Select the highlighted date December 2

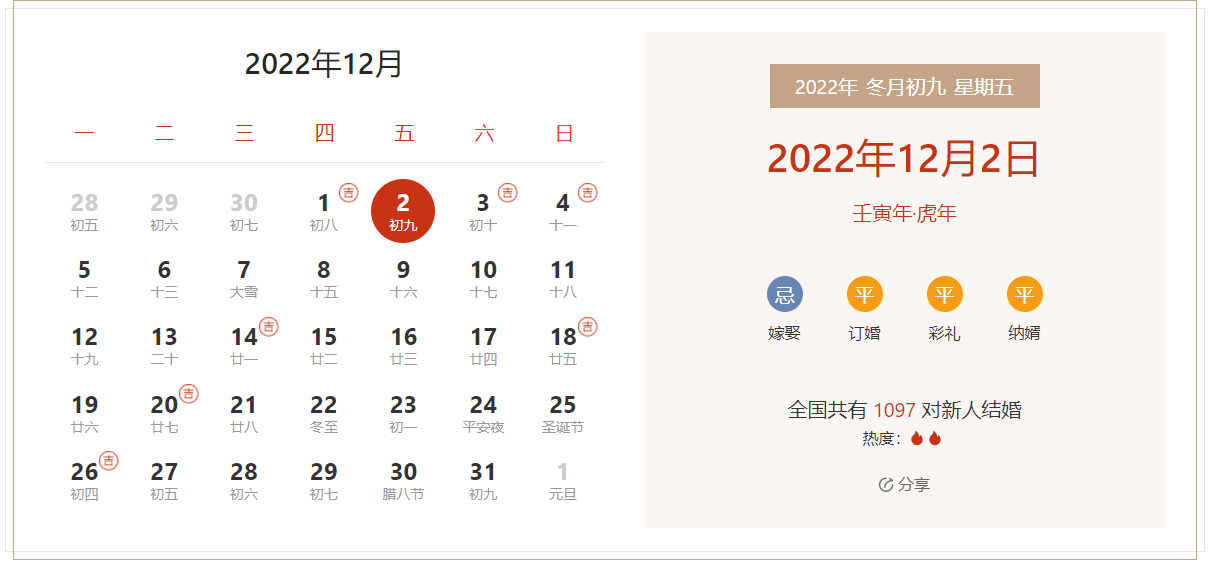pyautogui.click(x=403, y=212)
